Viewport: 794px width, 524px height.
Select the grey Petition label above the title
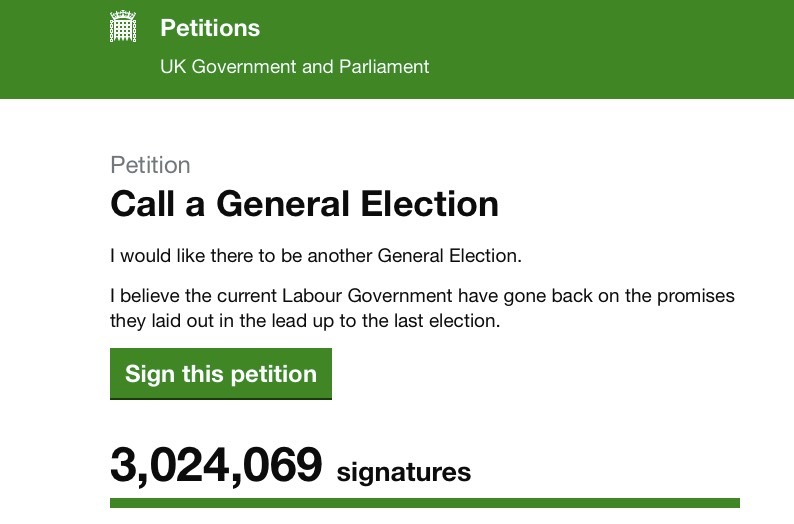click(150, 165)
